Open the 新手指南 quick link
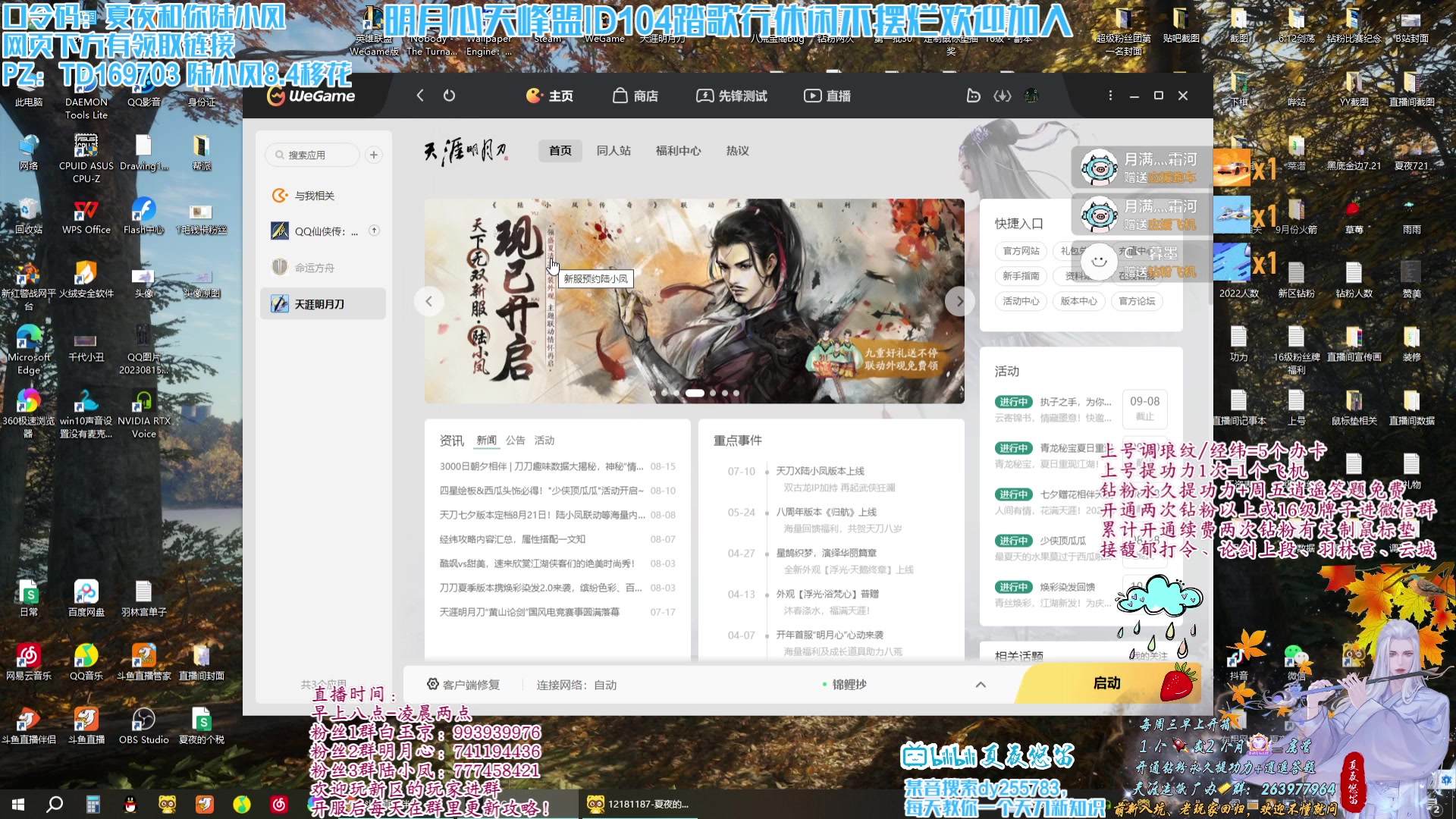Image resolution: width=1456 pixels, height=819 pixels. pos(1021,276)
